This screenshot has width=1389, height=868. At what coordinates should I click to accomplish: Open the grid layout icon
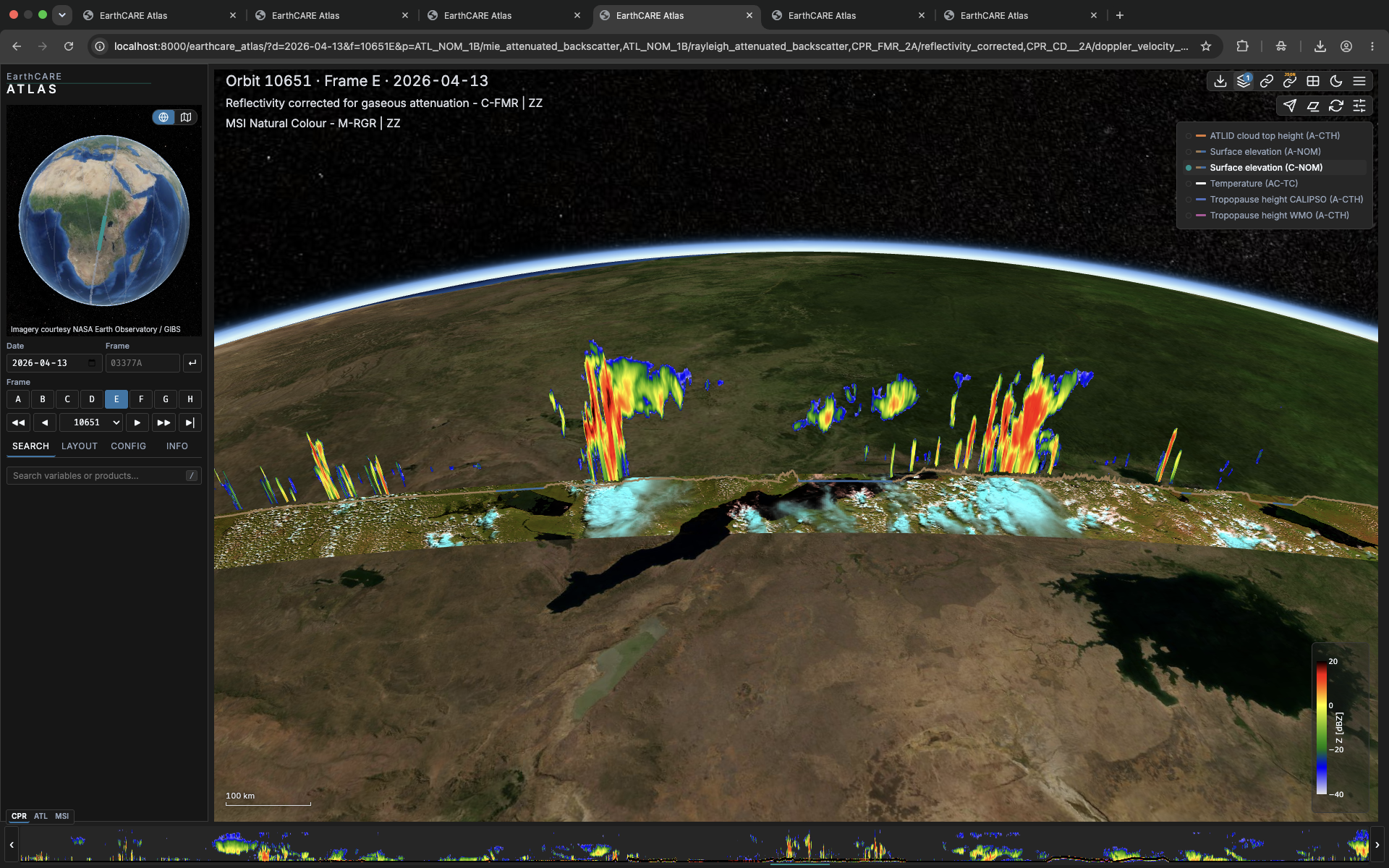tap(1313, 82)
